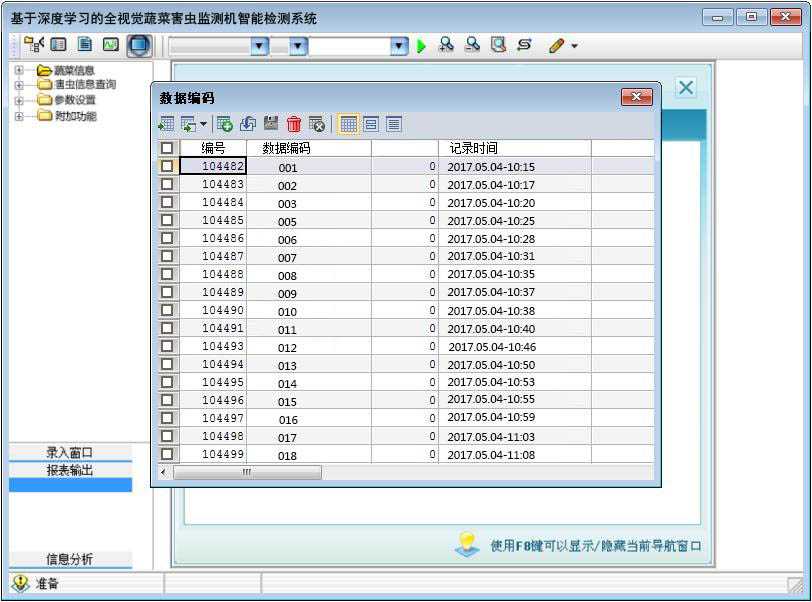Switch to the 报表输出 panel tab
Screen dimensions: 812x602
tap(70, 470)
